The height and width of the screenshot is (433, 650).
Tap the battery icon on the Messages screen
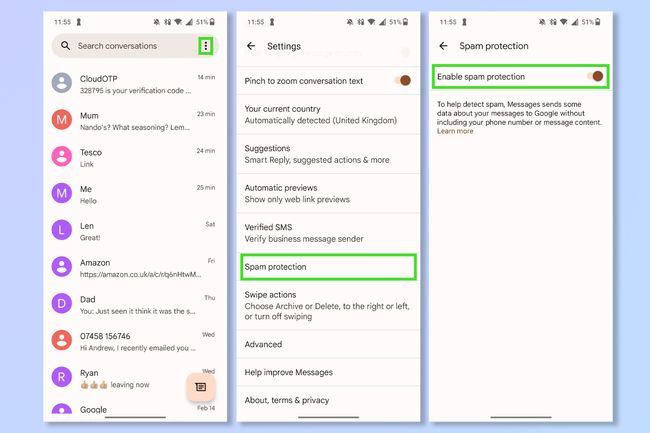[x=212, y=22]
